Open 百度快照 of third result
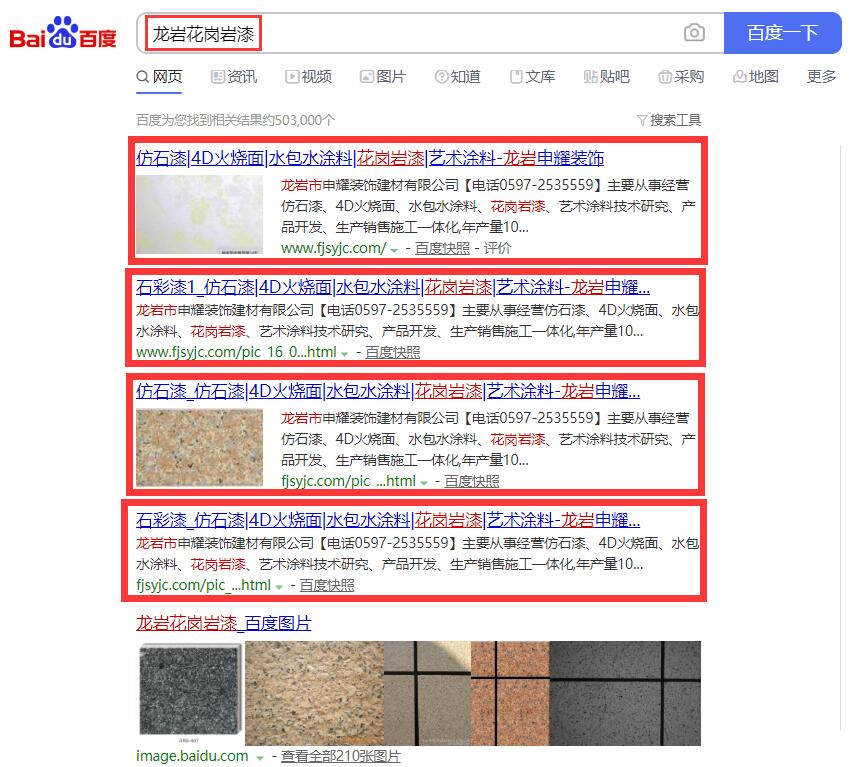Image resolution: width=850 pixels, height=767 pixels. point(472,481)
